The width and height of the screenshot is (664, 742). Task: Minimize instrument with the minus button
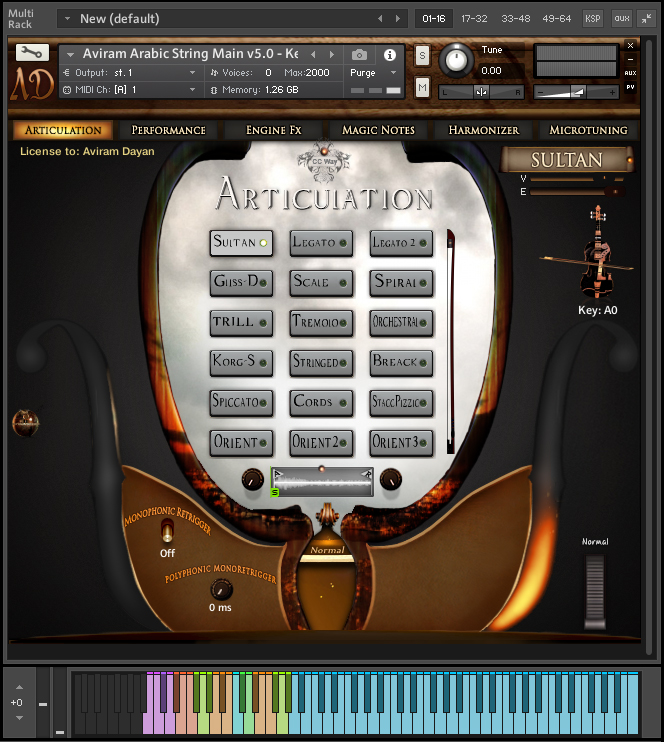630,59
